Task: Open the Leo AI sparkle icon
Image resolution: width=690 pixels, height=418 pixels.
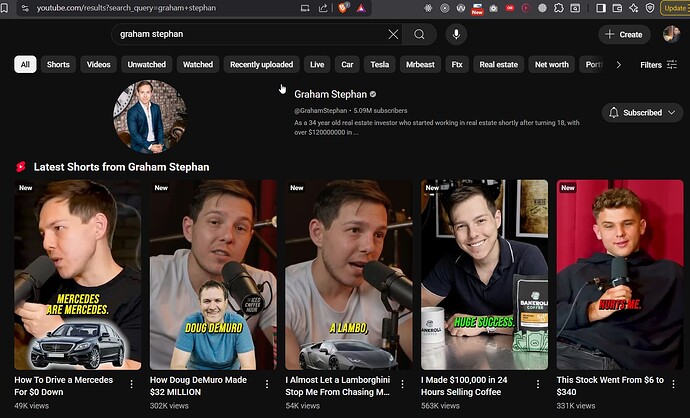Action: [x=634, y=8]
